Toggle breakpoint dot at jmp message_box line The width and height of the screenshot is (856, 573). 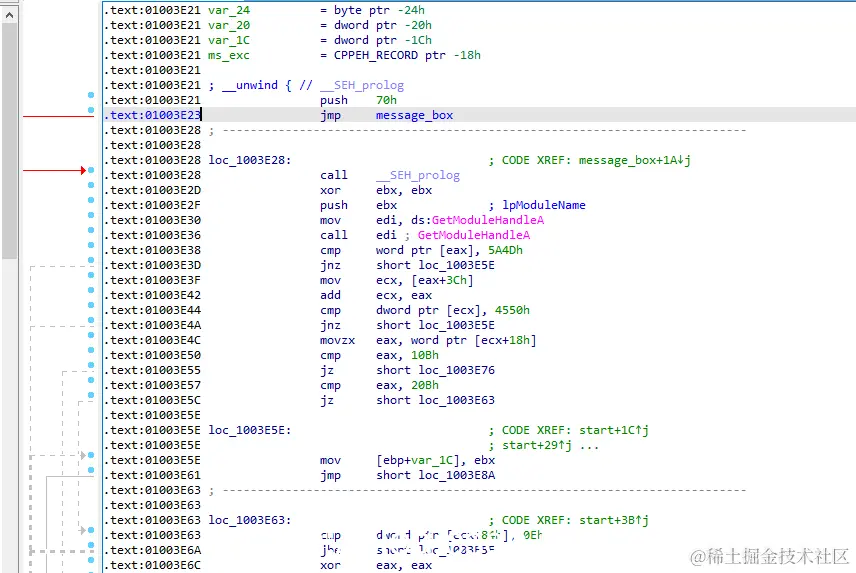pyautogui.click(x=91, y=110)
